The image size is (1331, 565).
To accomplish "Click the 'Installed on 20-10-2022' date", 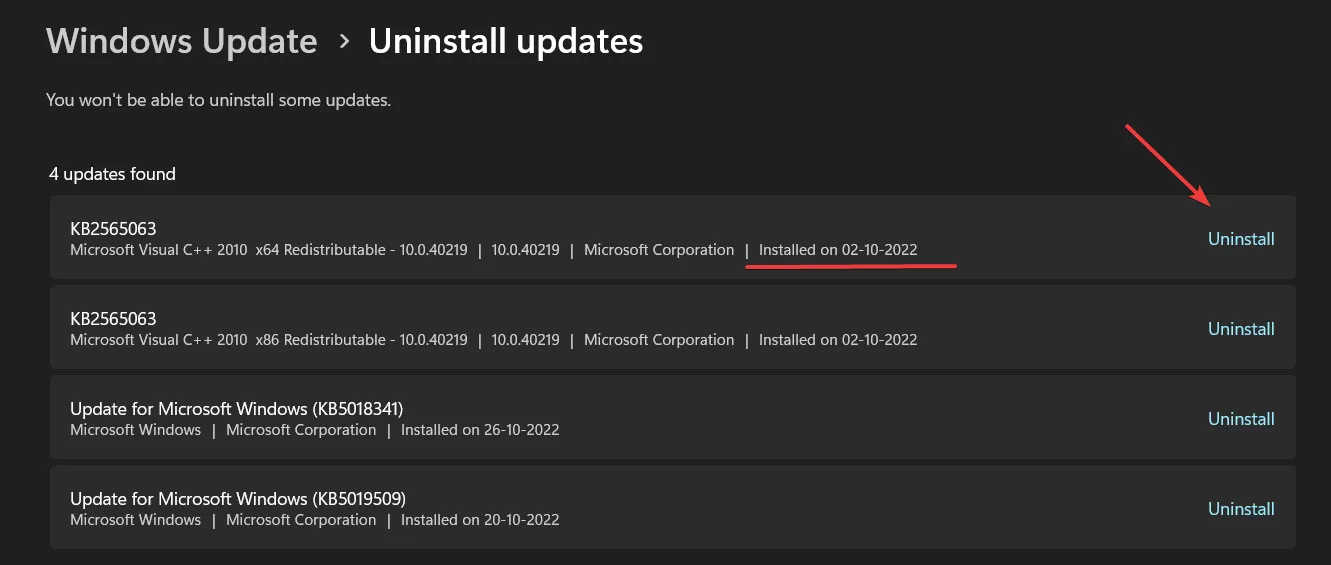I will coord(480,520).
